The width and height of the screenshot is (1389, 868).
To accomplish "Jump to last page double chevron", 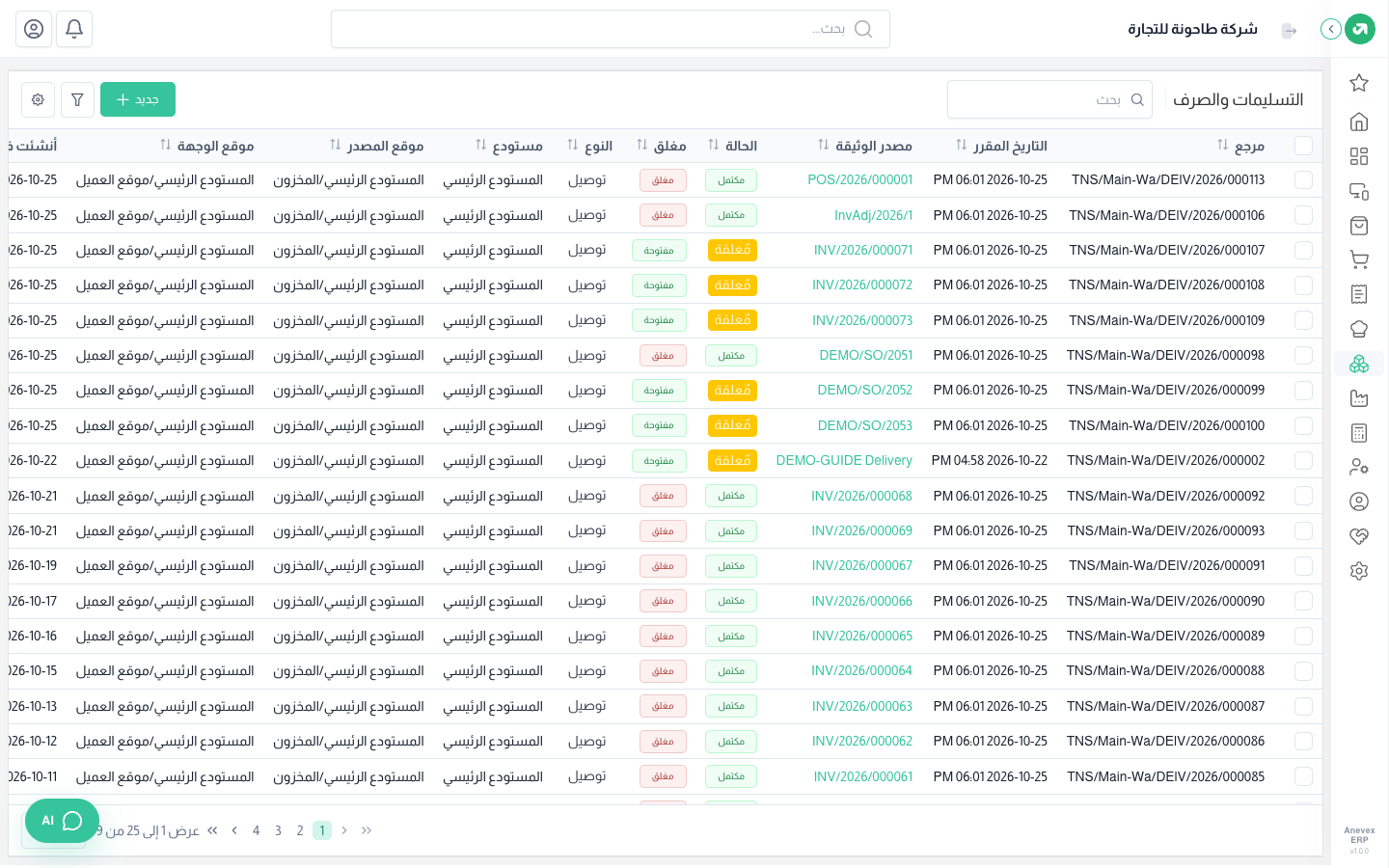I will (212, 830).
